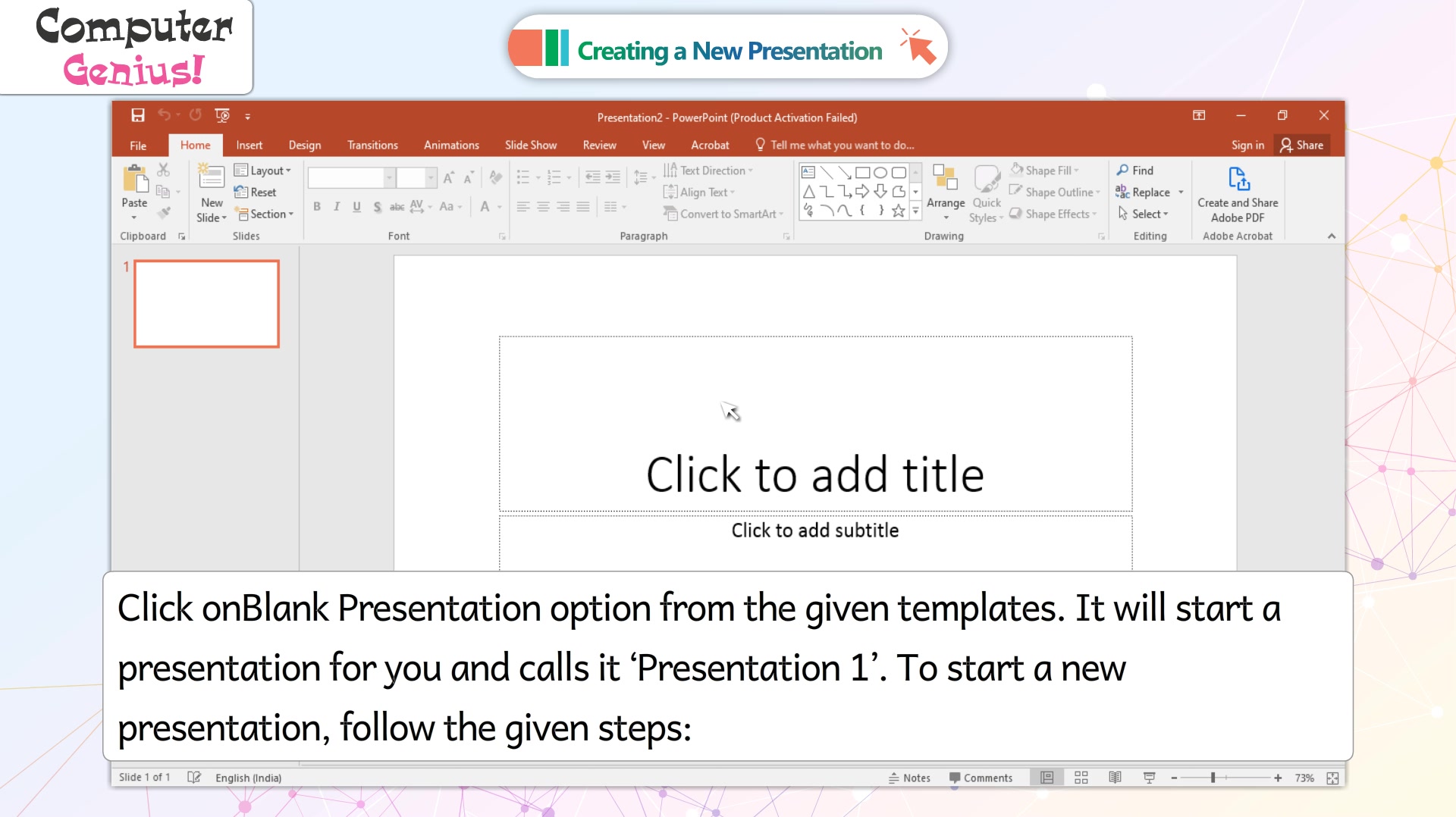Click the Share button

[x=1302, y=145]
